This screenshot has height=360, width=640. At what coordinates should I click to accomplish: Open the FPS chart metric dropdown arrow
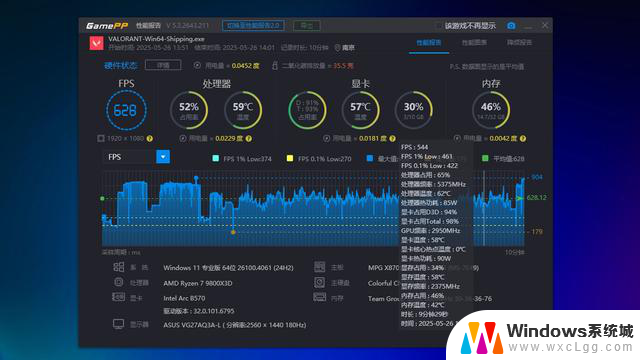click(x=163, y=157)
